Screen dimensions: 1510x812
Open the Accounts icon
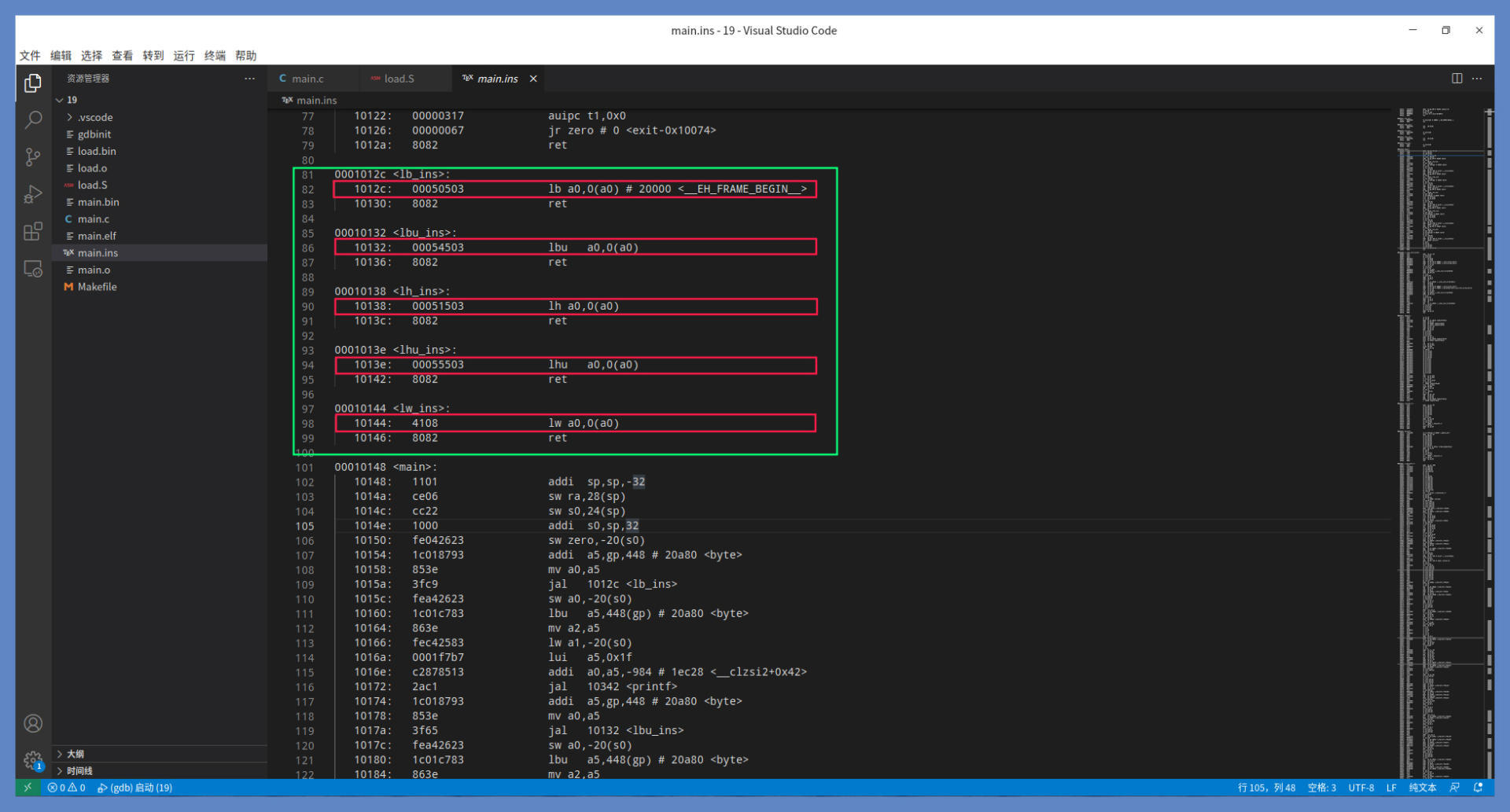point(33,723)
